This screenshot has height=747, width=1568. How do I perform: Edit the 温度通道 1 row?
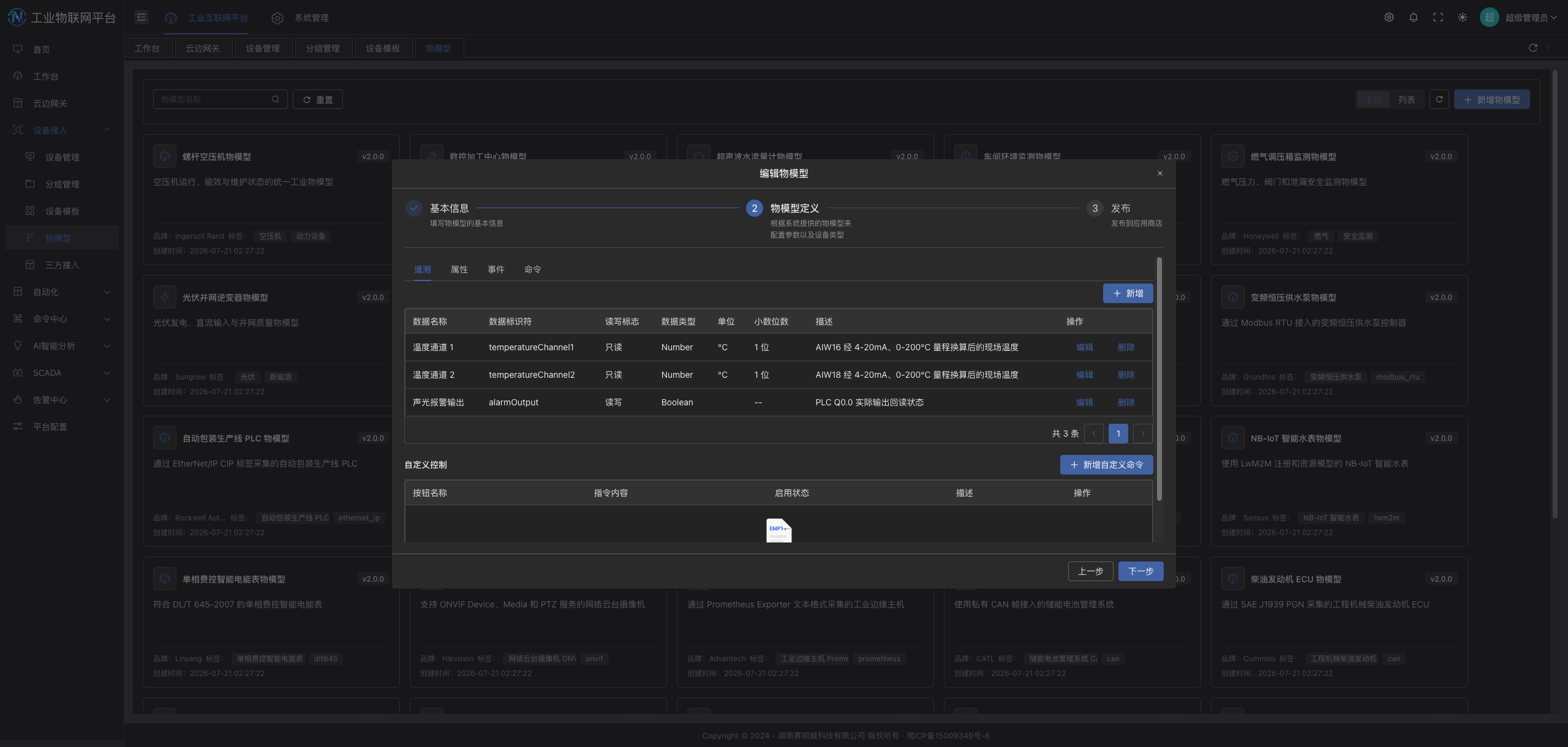click(x=1084, y=347)
